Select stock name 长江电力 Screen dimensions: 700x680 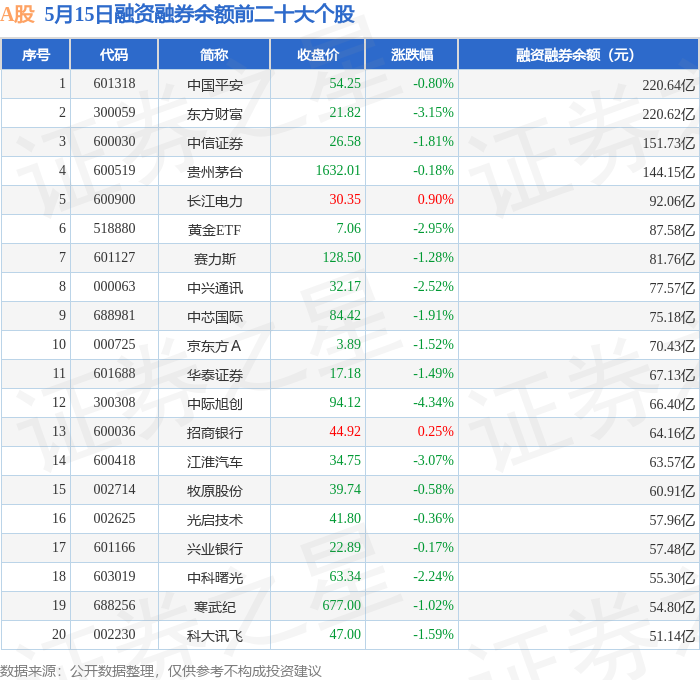(x=215, y=201)
